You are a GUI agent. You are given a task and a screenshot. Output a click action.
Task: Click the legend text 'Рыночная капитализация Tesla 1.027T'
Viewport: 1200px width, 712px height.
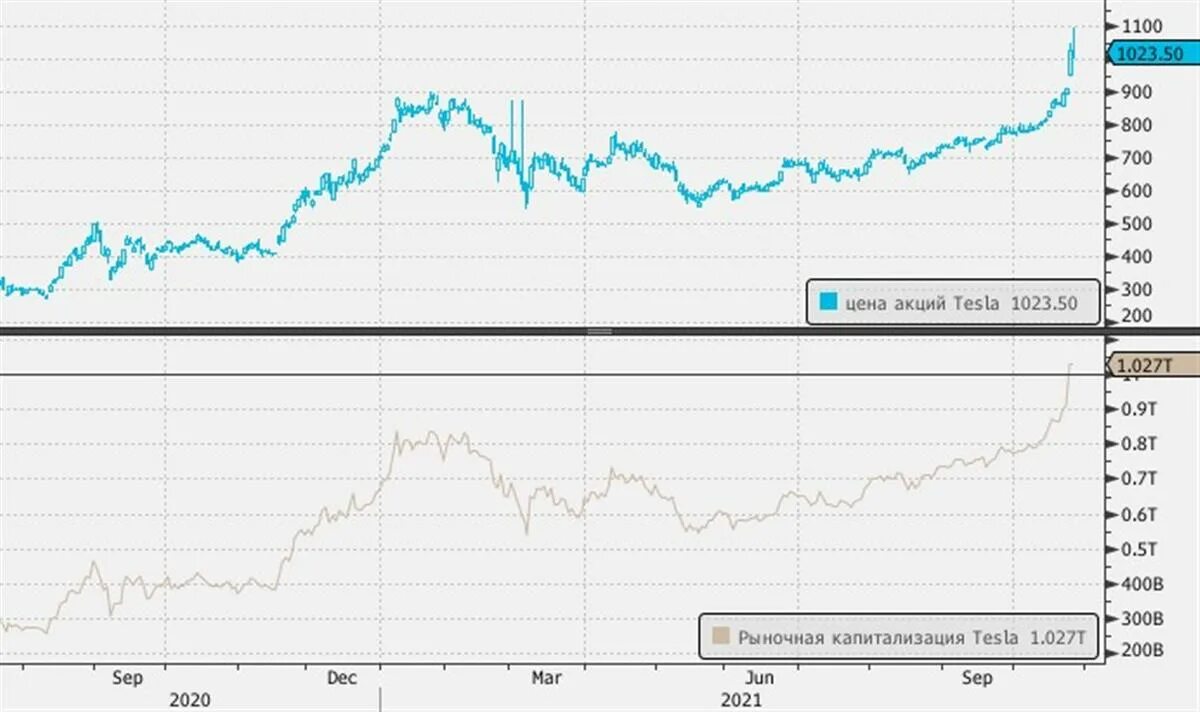[x=910, y=637]
